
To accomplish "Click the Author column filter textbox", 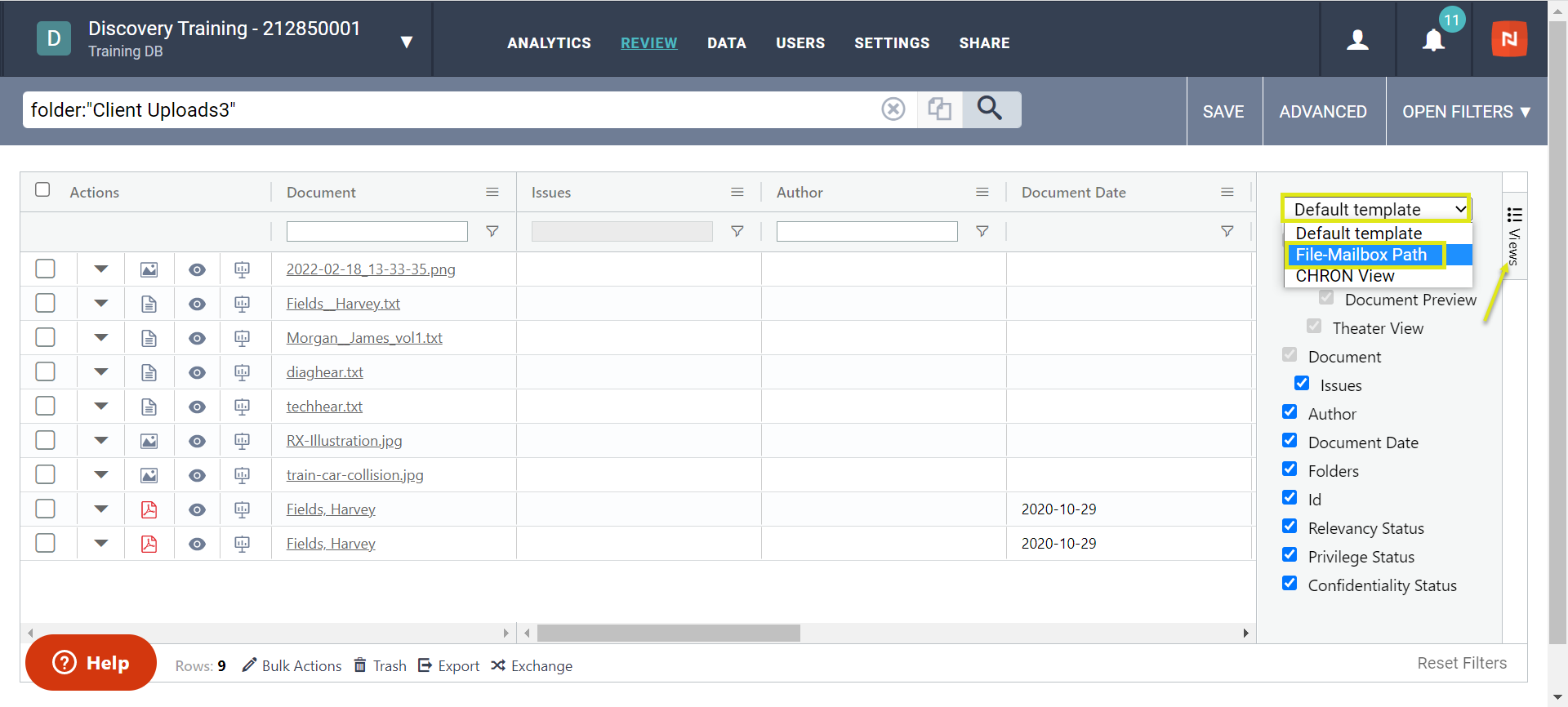I will click(866, 231).
